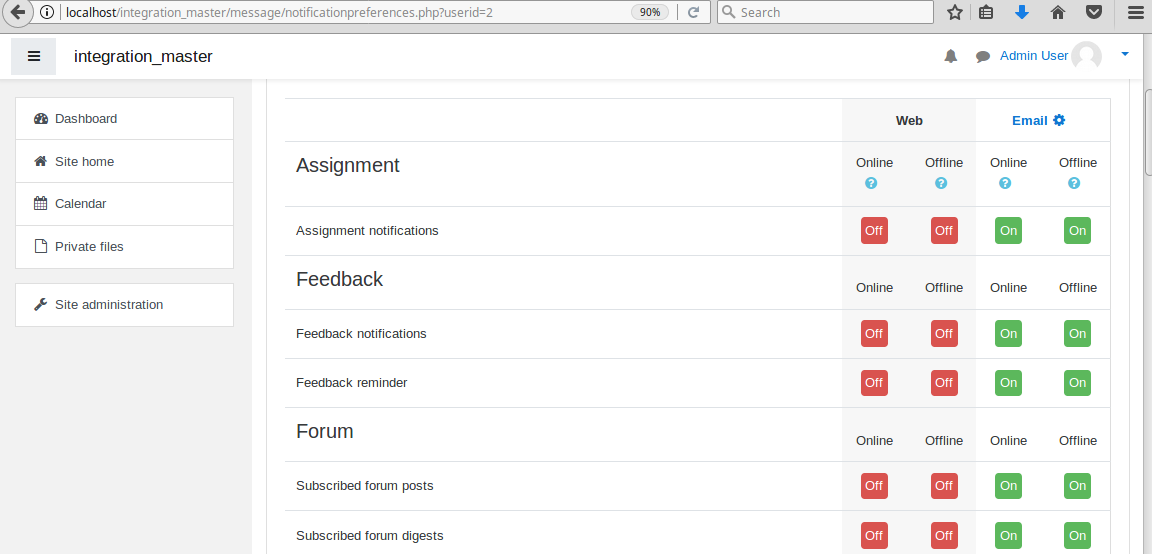The image size is (1152, 554).
Task: Click the Subscribed forum digests label
Action: [x=370, y=536]
